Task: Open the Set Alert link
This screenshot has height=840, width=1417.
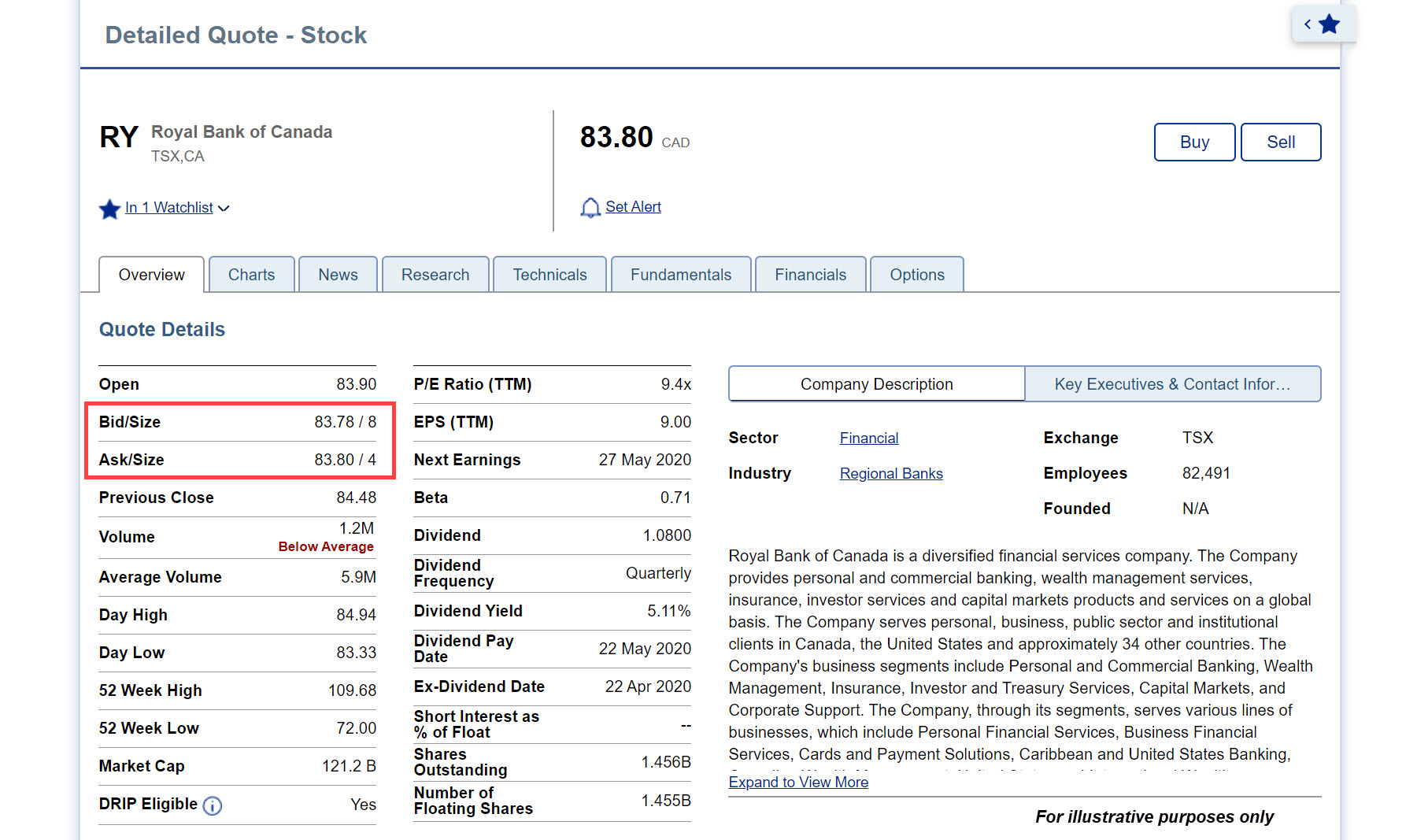Action: (x=633, y=207)
